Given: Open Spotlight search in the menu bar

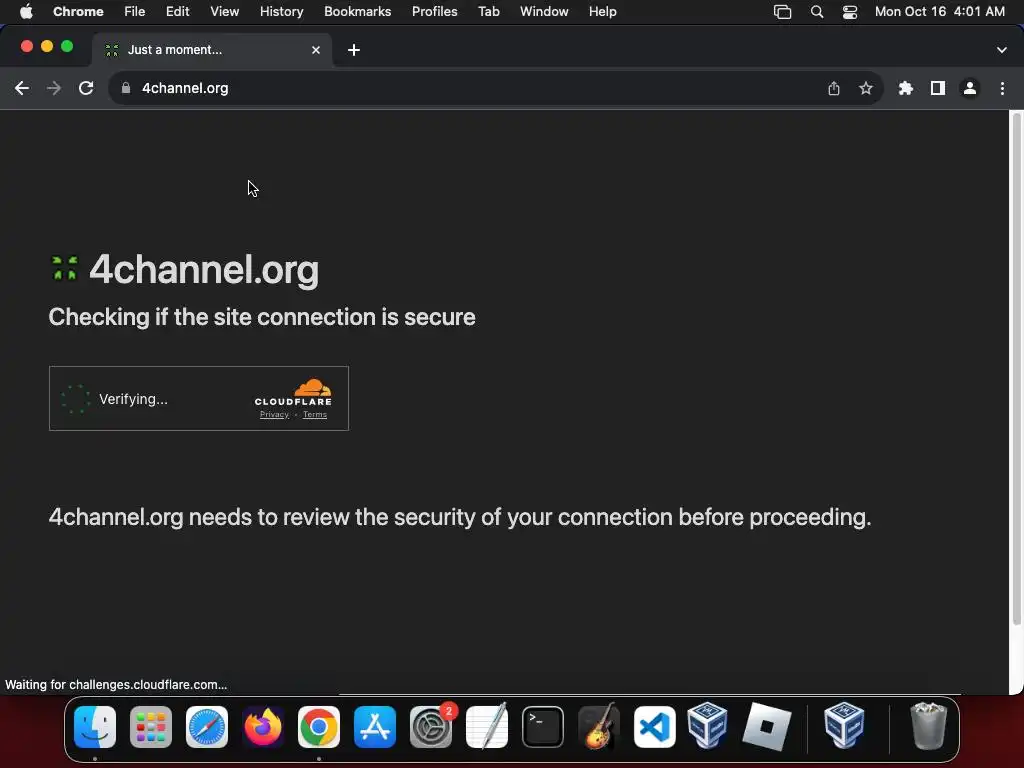Looking at the screenshot, I should [x=816, y=12].
